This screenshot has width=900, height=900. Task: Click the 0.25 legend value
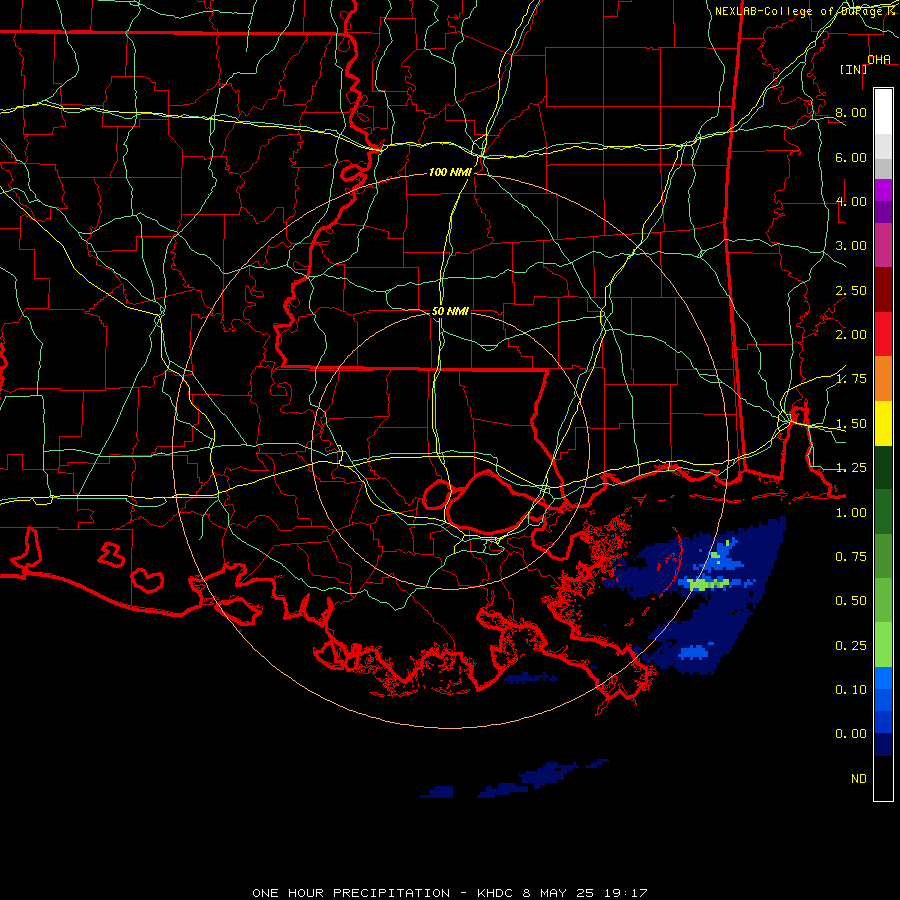coord(851,646)
